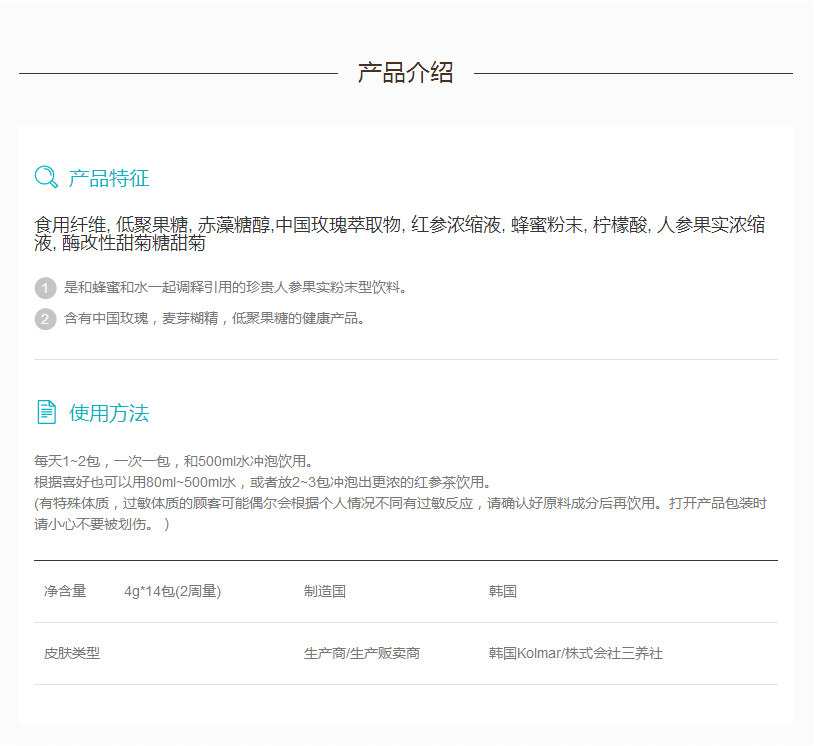Click the 制造国 table label
The image size is (814, 746).
pos(325,592)
